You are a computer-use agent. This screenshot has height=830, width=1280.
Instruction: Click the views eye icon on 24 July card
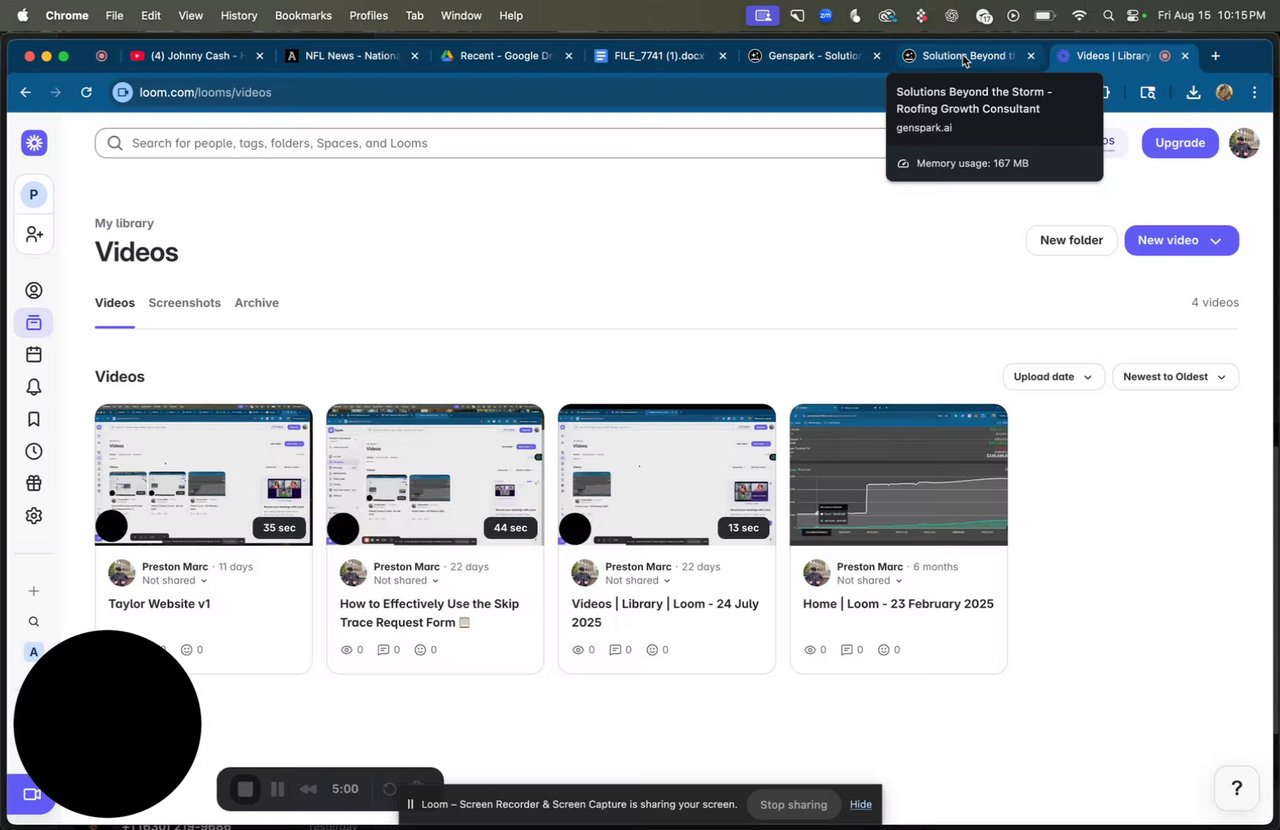(x=578, y=650)
